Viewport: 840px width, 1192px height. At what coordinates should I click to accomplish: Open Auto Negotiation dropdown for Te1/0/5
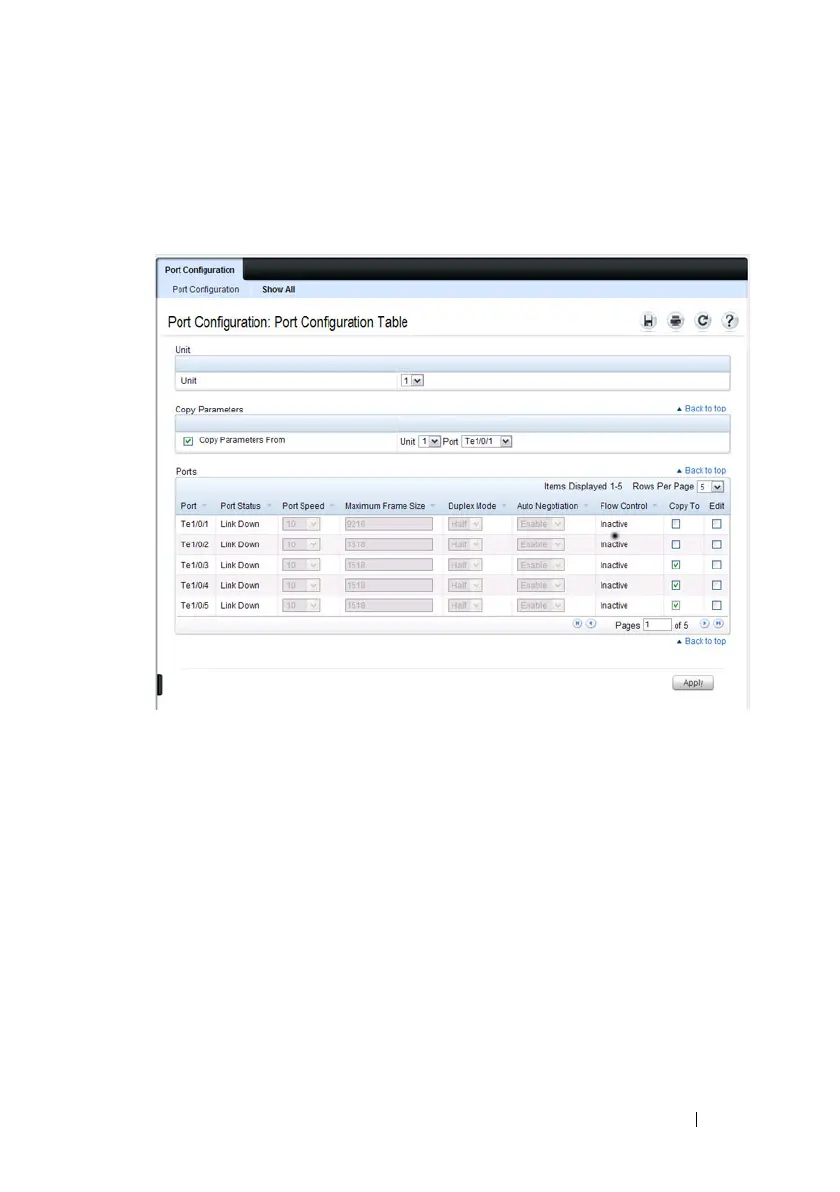click(540, 605)
